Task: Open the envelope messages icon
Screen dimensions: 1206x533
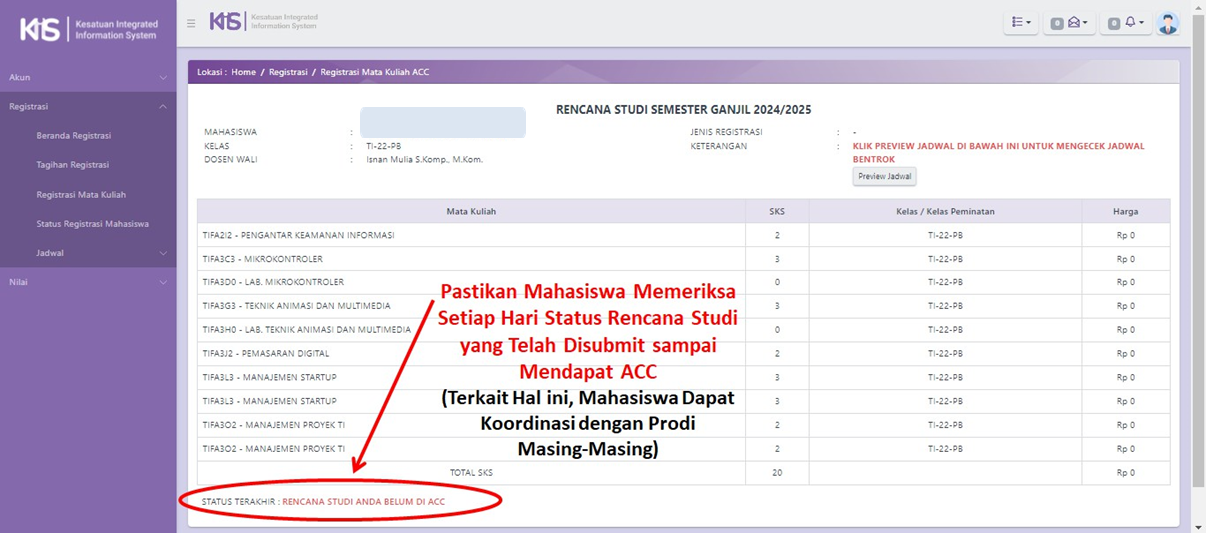Action: [1069, 23]
